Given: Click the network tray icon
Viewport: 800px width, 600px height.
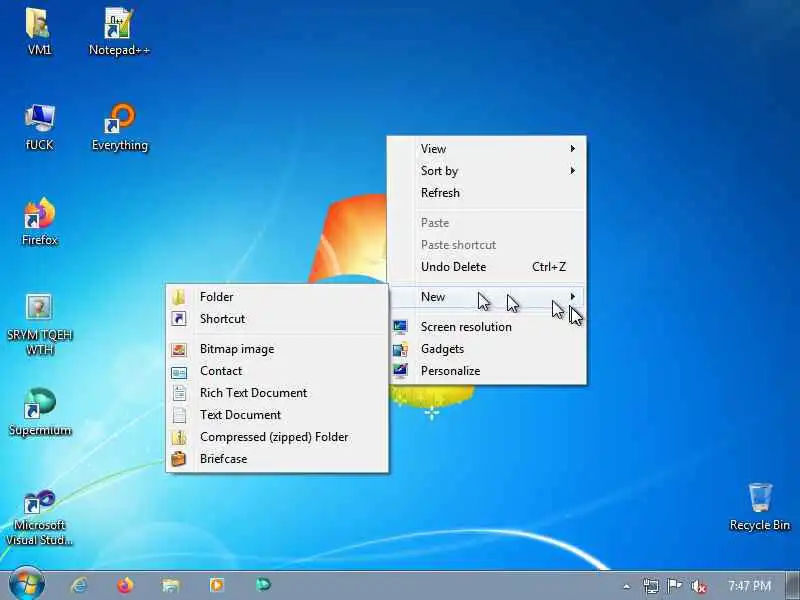Looking at the screenshot, I should click(651, 586).
